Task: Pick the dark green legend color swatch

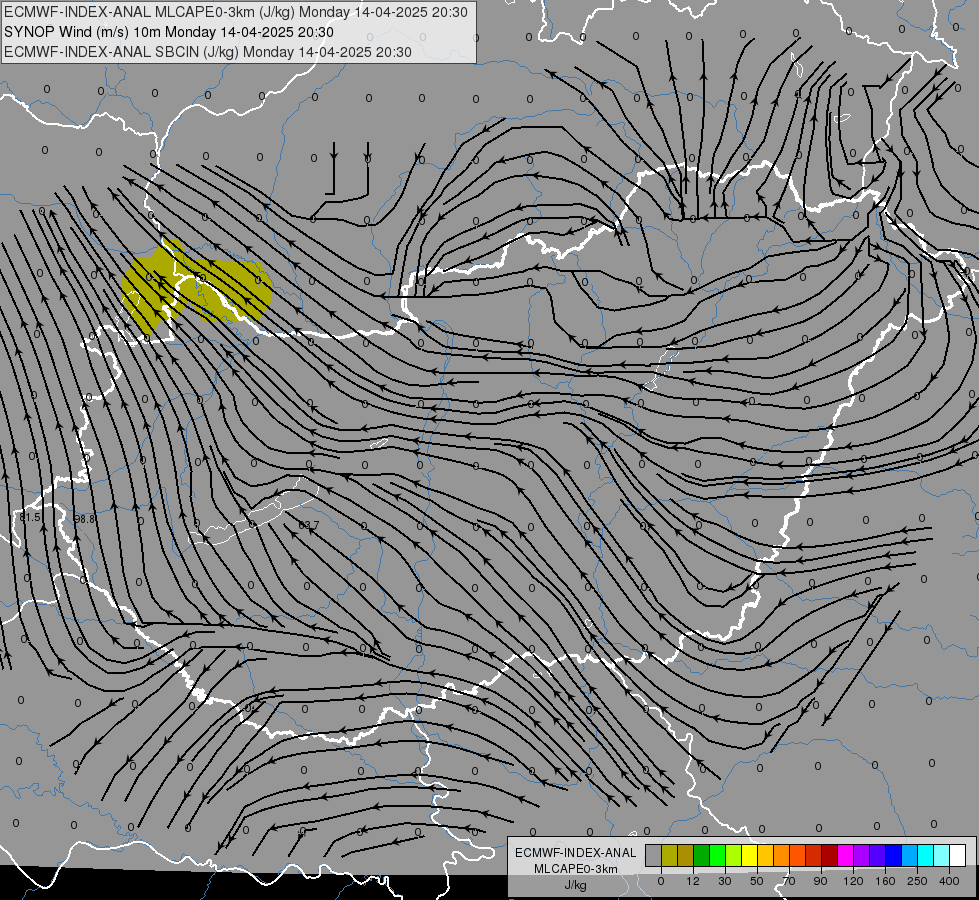Action: point(701,856)
